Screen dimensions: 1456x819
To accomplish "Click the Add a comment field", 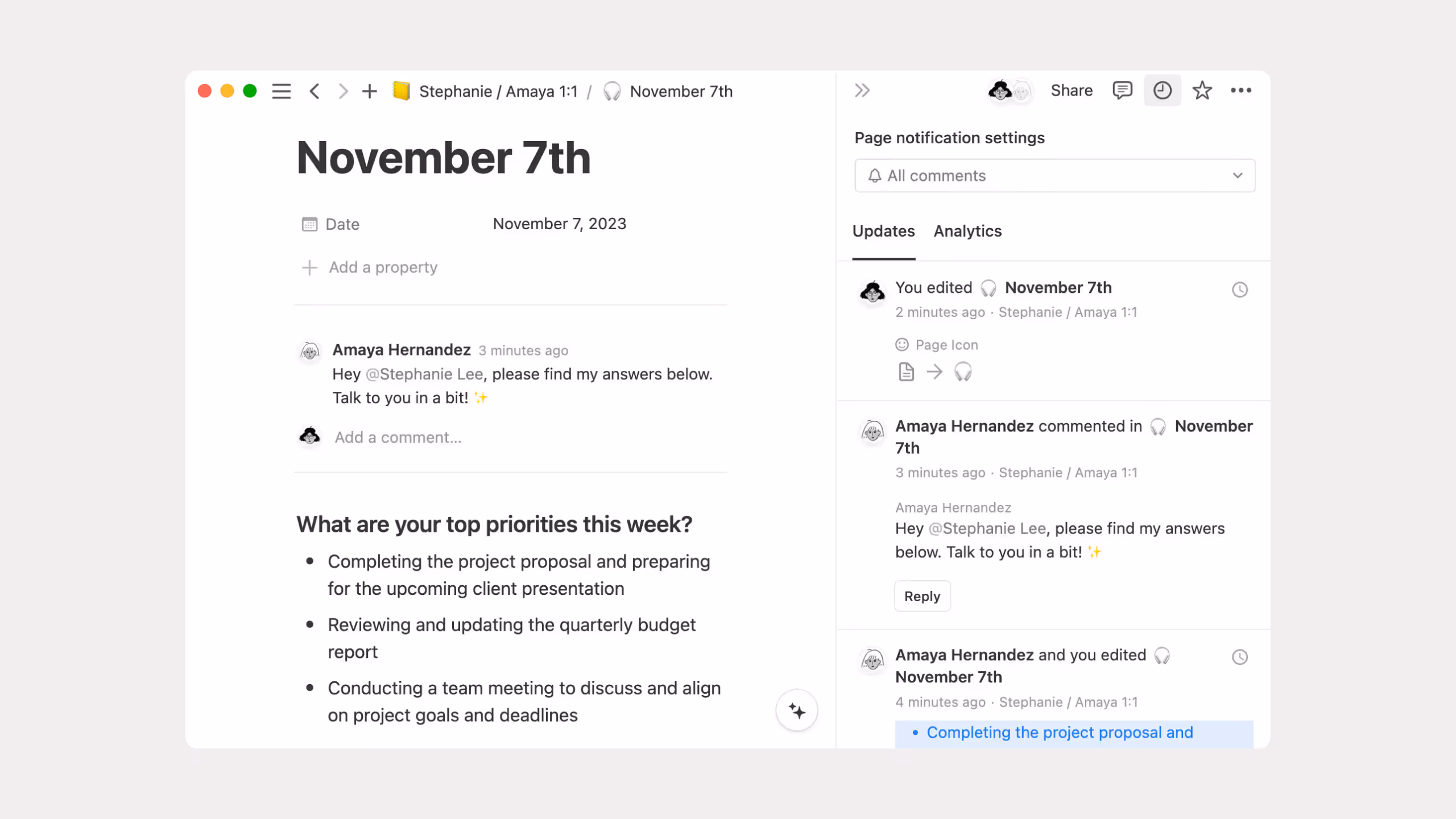I will tap(398, 437).
